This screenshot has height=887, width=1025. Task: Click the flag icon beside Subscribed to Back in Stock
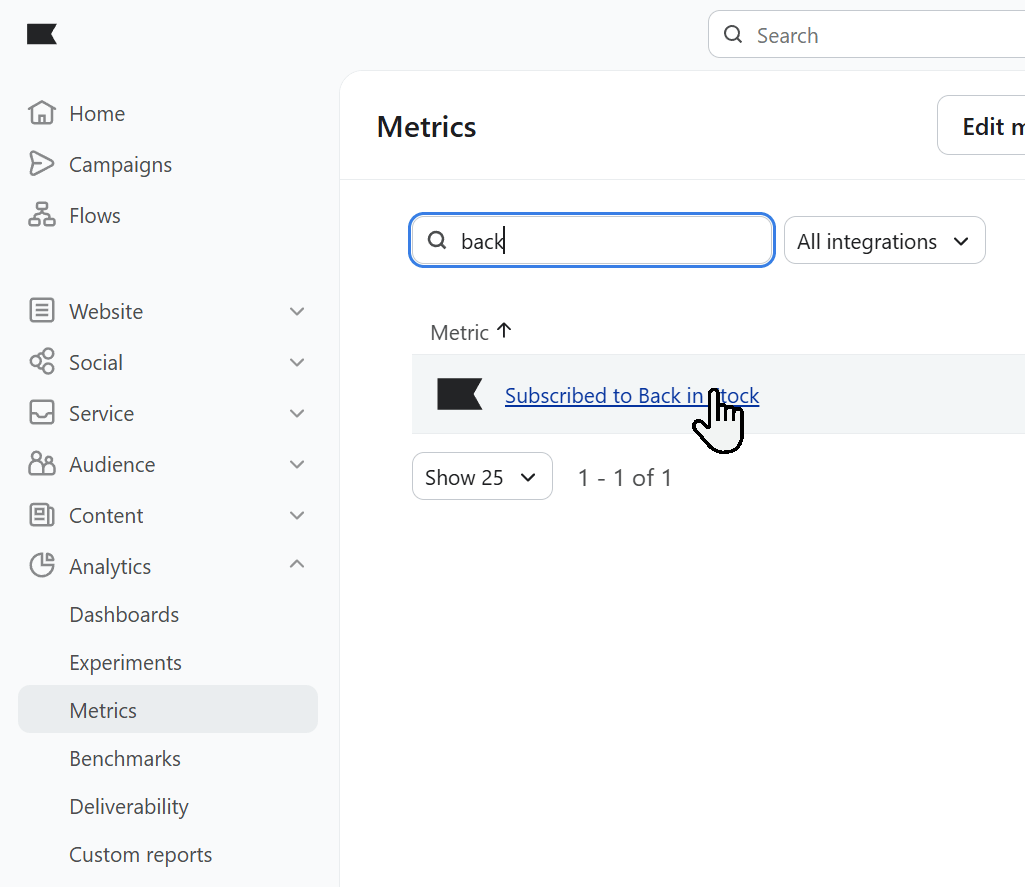tap(460, 394)
